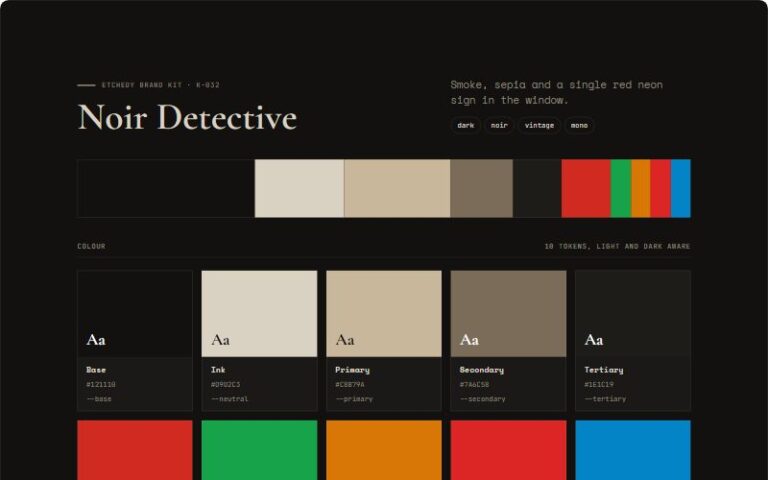Open the Tertiary colour card swatch

[633, 313]
